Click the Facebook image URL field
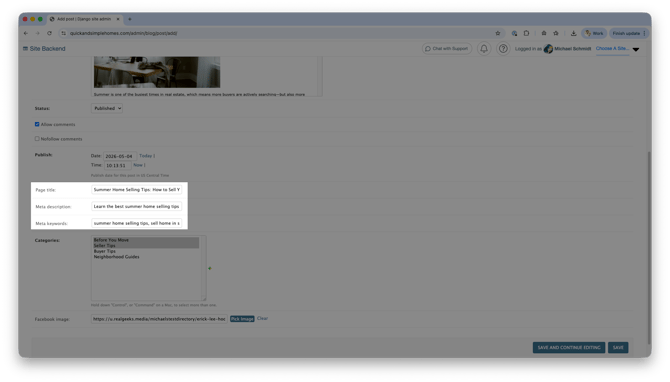 click(x=159, y=319)
